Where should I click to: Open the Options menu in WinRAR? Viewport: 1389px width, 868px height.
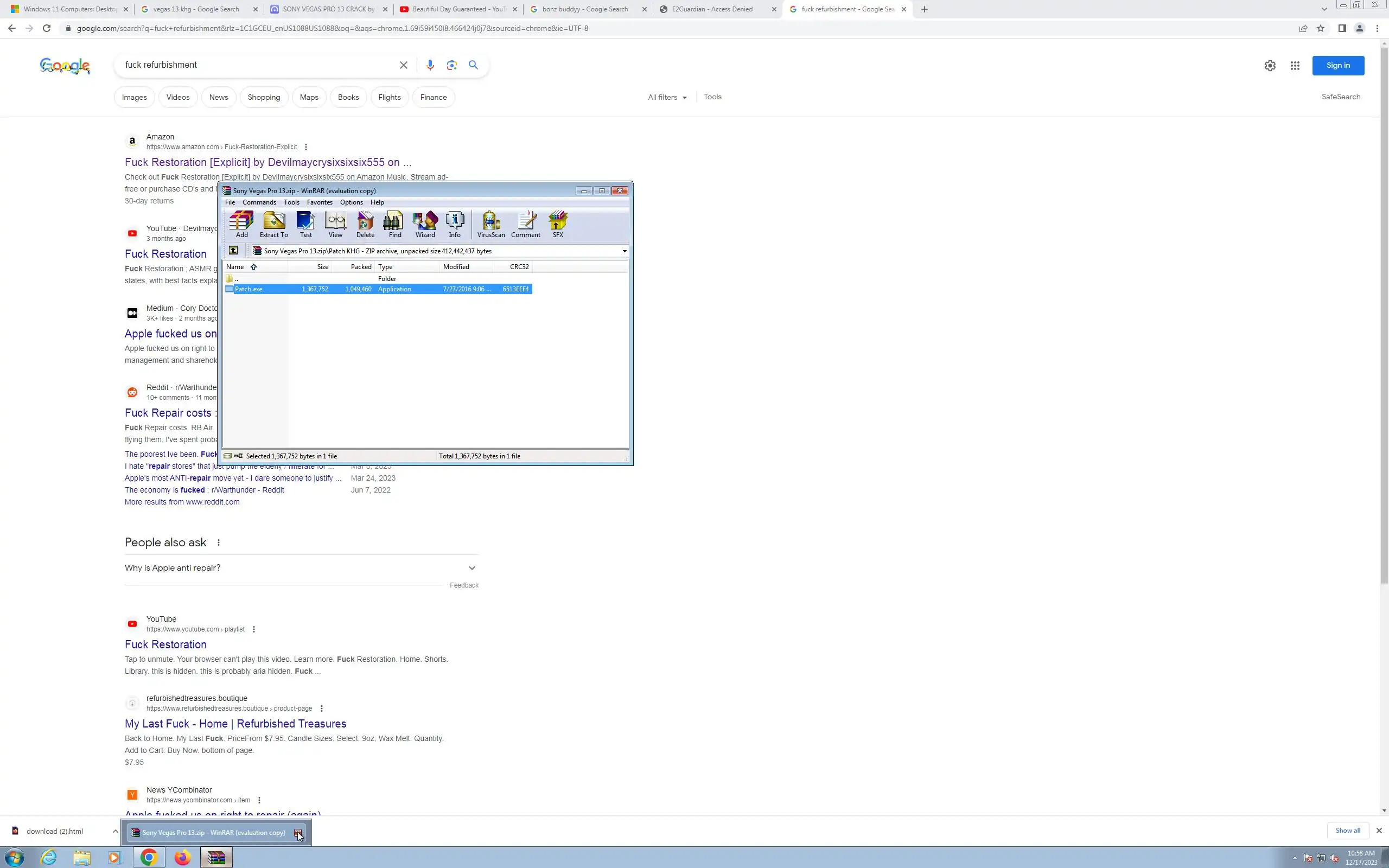click(351, 203)
